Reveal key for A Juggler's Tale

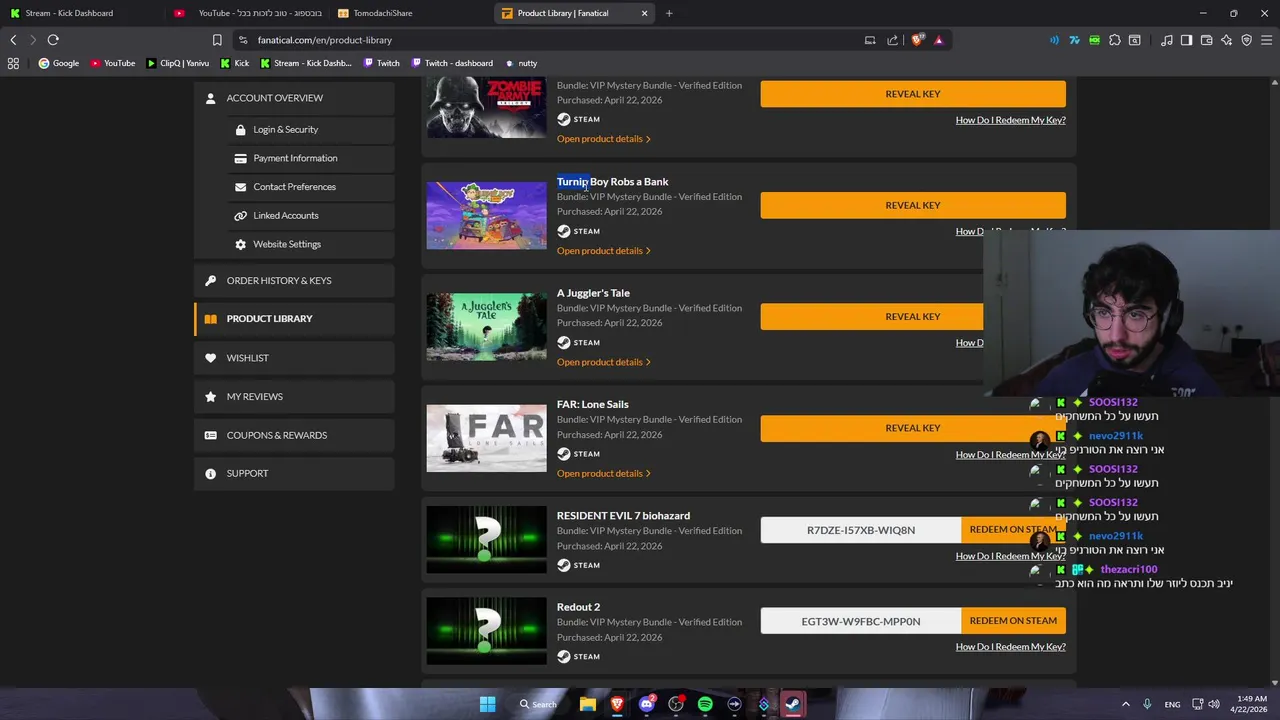(872, 316)
